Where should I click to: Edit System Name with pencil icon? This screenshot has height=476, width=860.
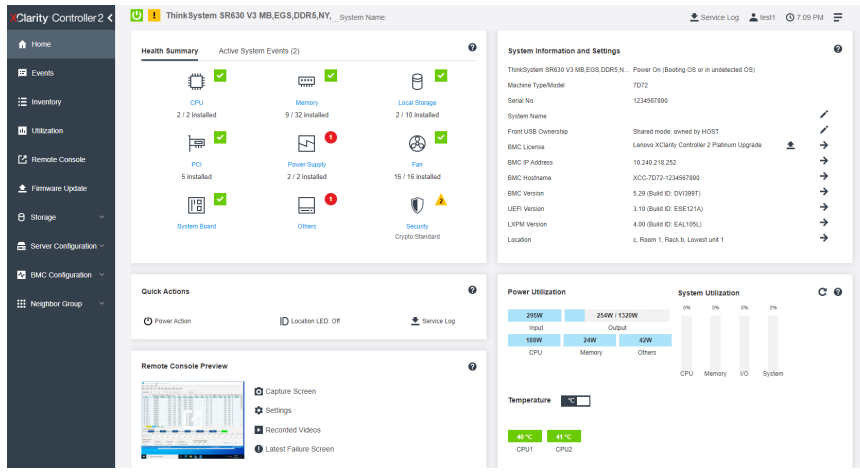click(x=824, y=115)
